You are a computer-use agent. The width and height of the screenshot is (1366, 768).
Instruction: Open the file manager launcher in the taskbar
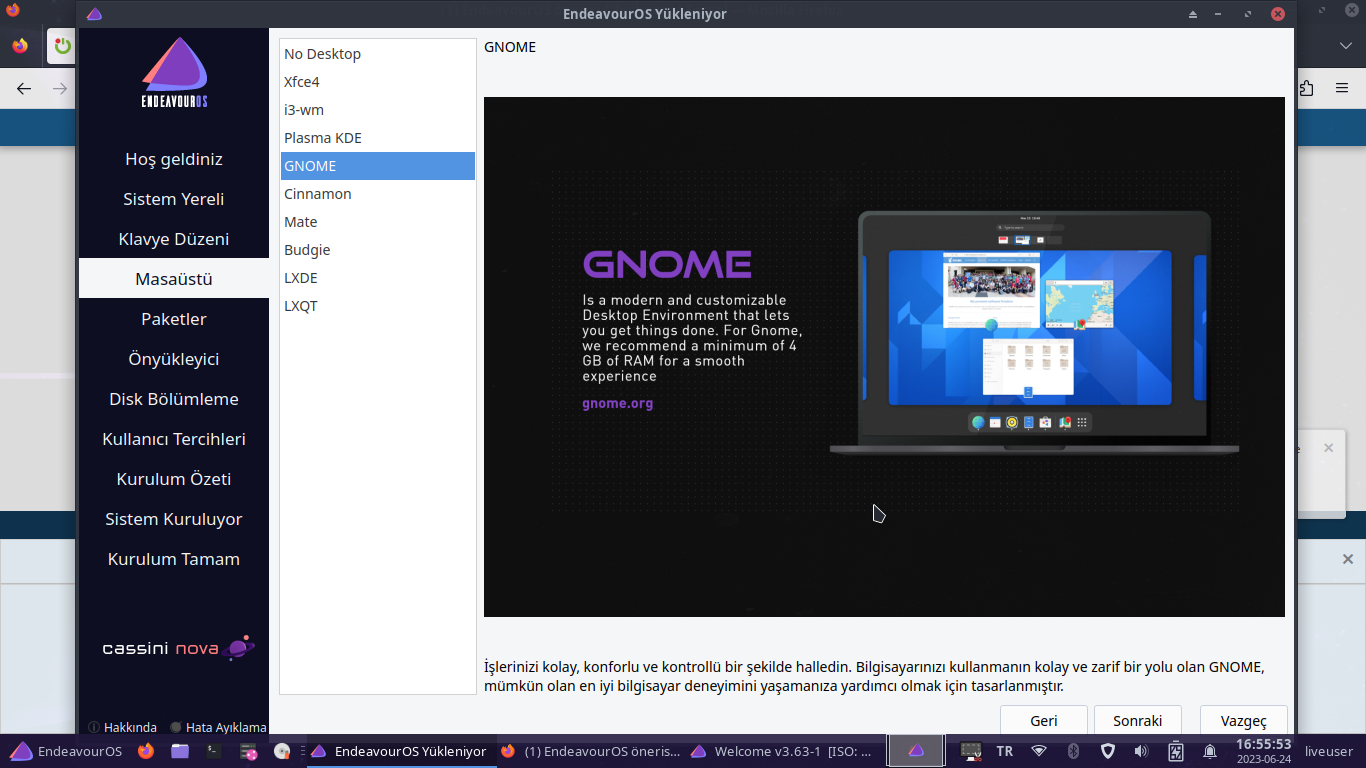coord(180,751)
